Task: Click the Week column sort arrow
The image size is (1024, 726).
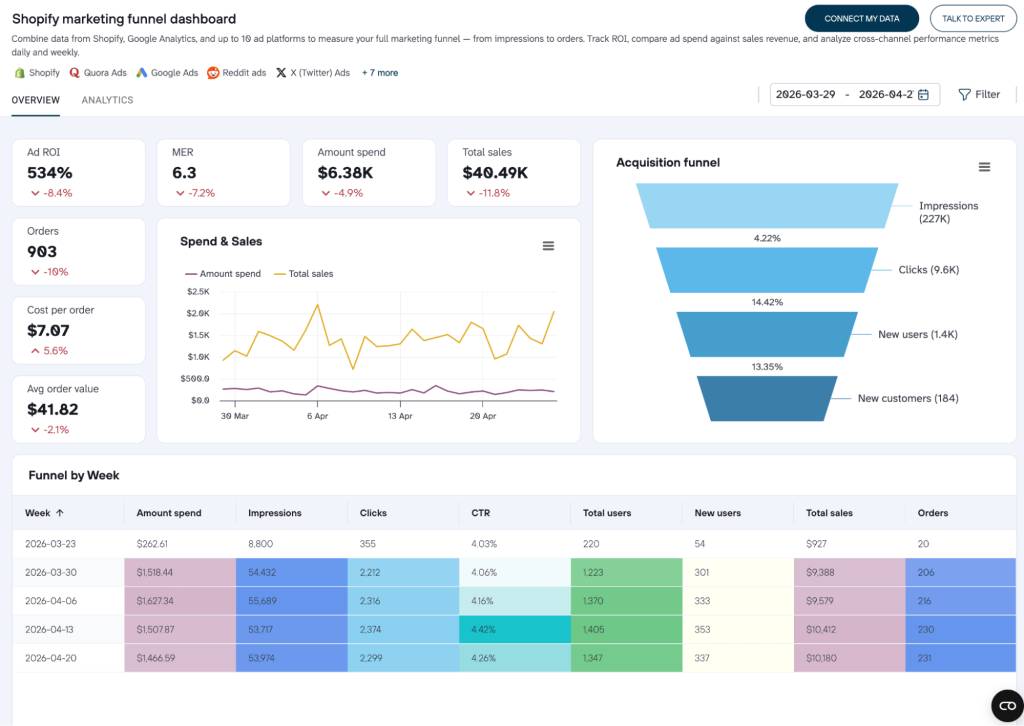Action: [60, 513]
